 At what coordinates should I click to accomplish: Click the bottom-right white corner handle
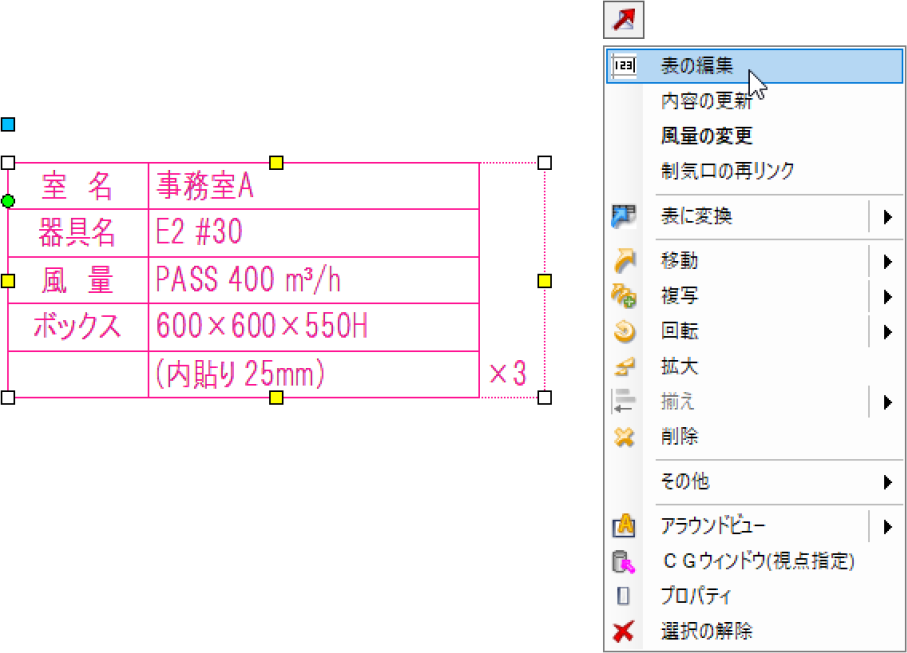(x=544, y=397)
